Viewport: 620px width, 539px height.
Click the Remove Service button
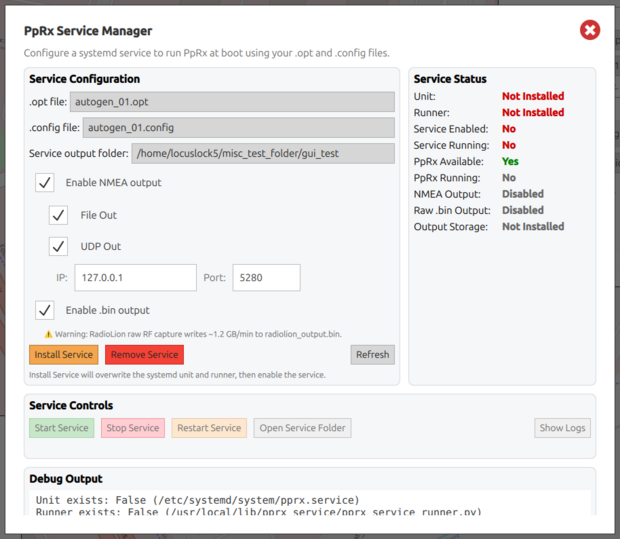pyautogui.click(x=144, y=355)
